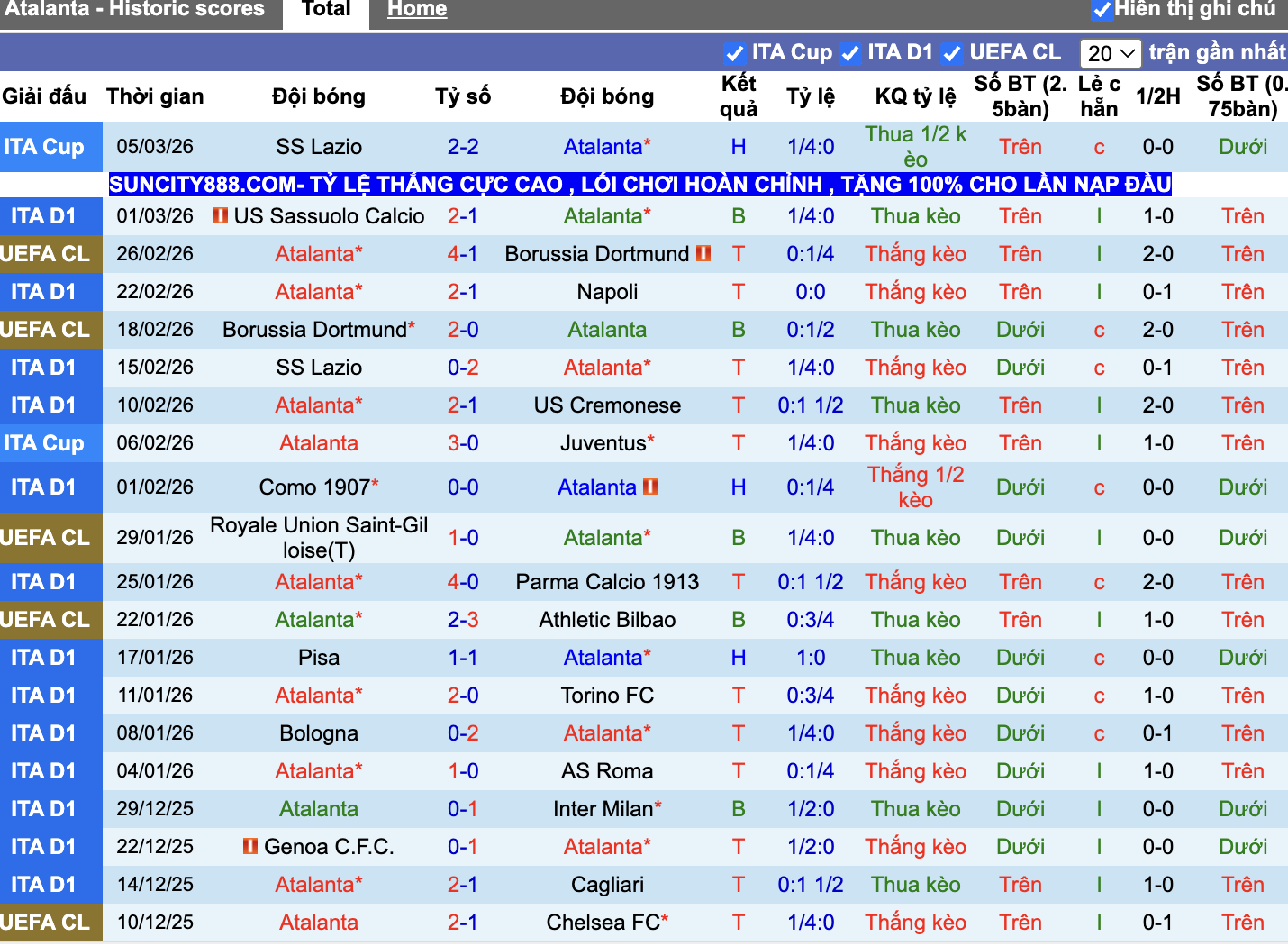Click SS Lazio team name on 05/03/26
The height and width of the screenshot is (946, 1288).
319,147
